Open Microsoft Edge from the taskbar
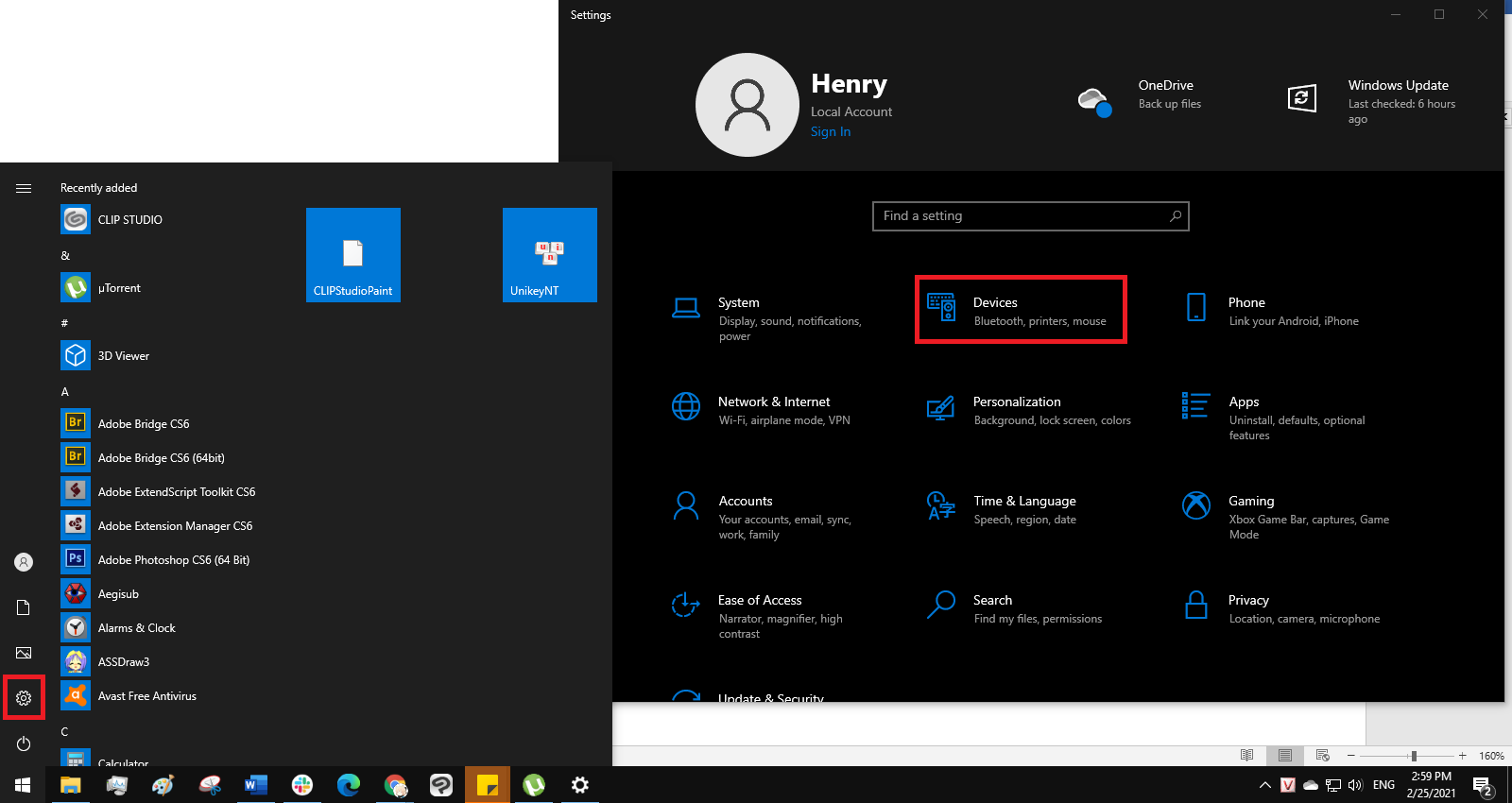 [x=349, y=785]
